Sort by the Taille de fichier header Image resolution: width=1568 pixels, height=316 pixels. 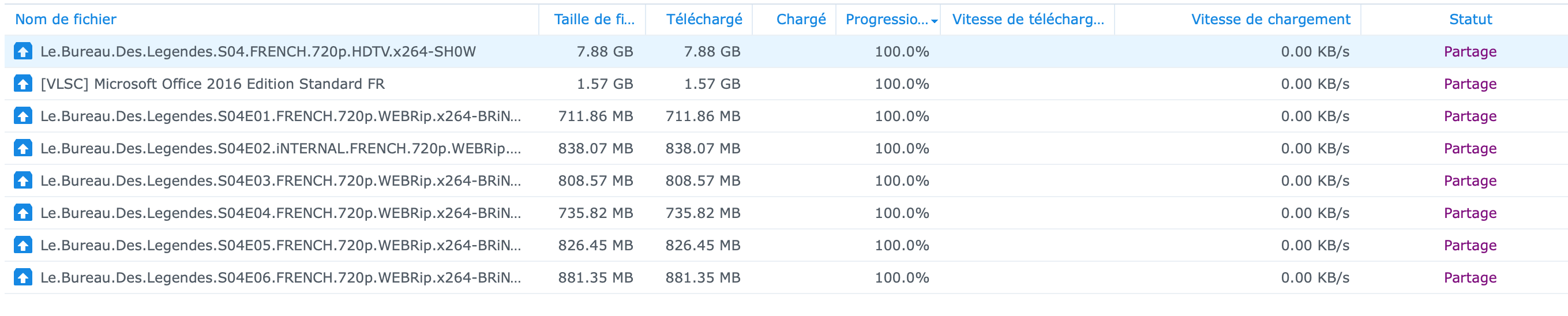(594, 20)
